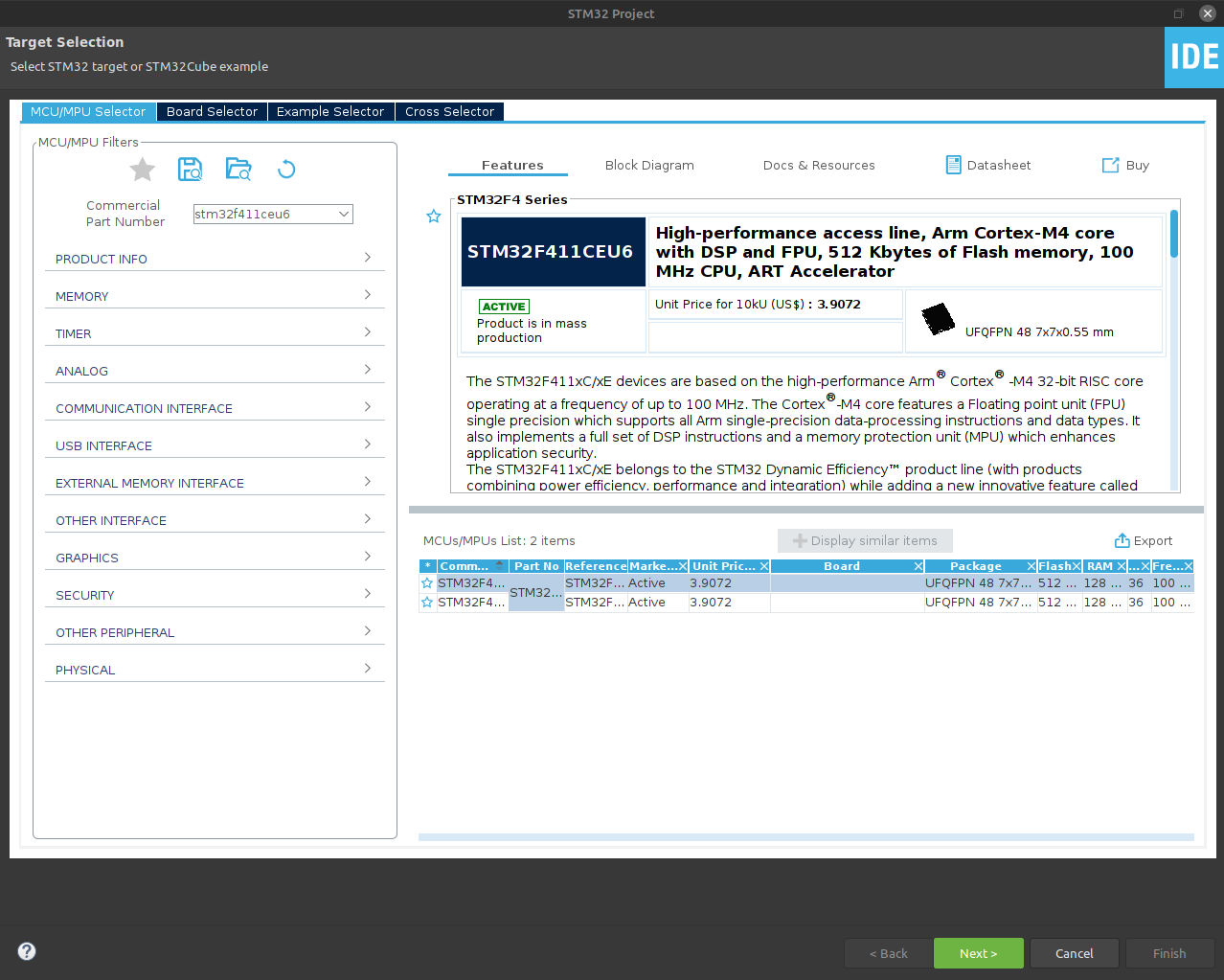Show favorite MCUs with the star filter icon
Screen dimensions: 1224x980
pyautogui.click(x=143, y=170)
